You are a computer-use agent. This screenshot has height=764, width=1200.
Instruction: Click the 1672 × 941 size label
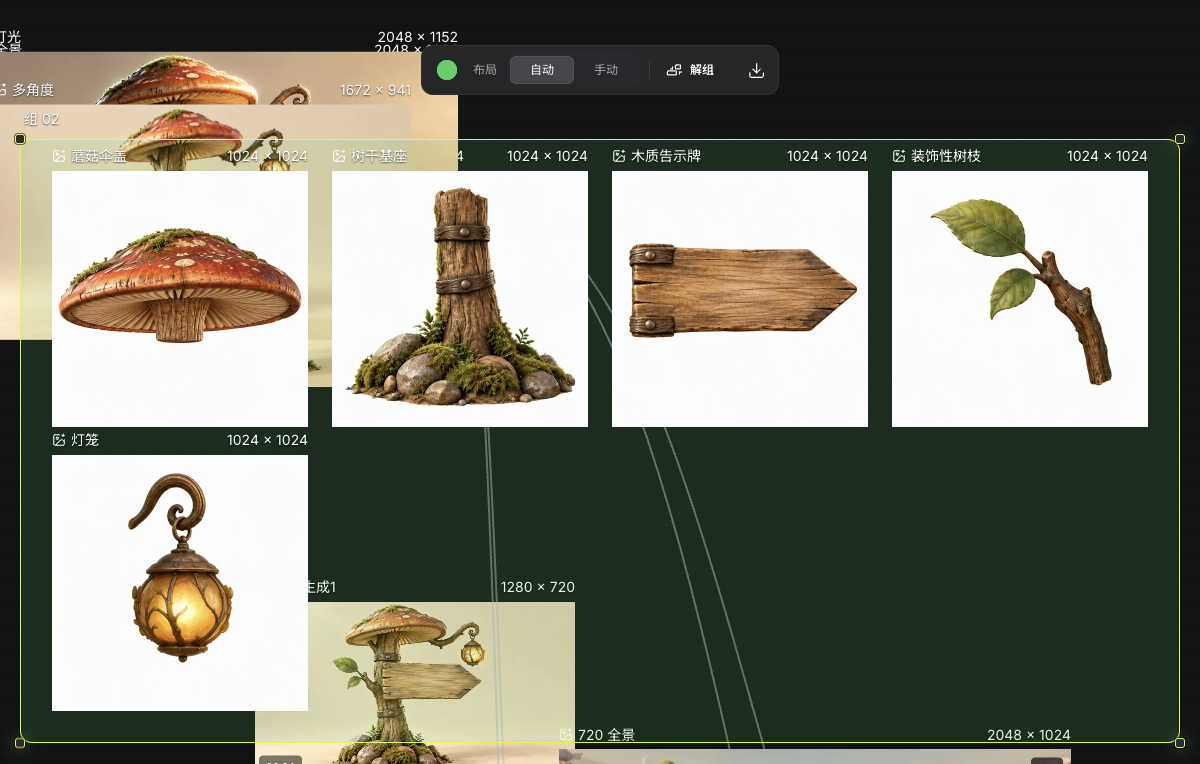pos(375,90)
